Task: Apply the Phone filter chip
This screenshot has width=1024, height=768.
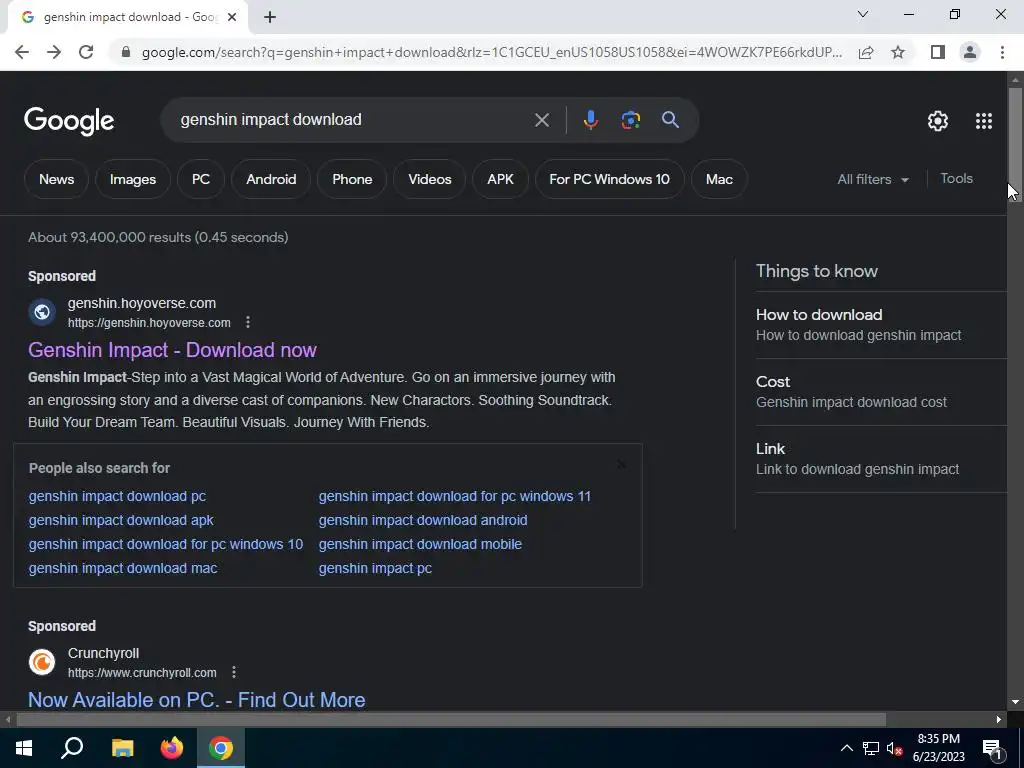Action: [x=352, y=180]
